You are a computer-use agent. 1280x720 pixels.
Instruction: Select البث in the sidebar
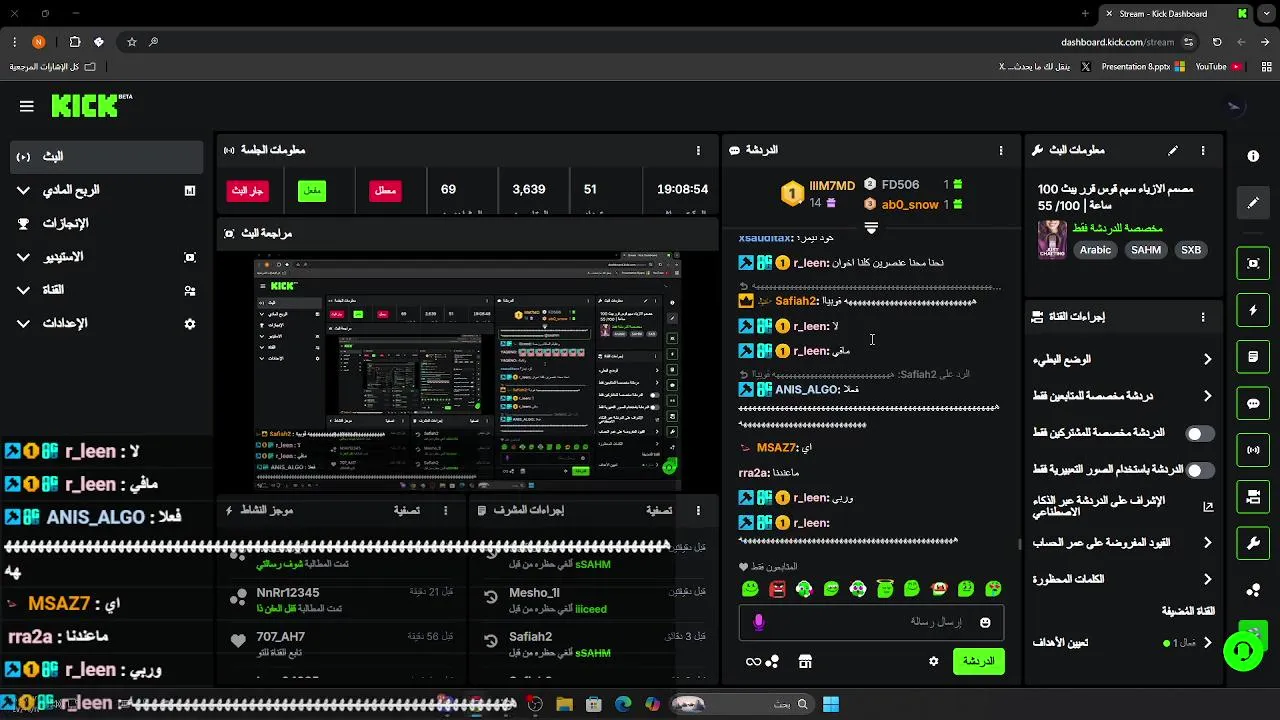click(x=106, y=157)
